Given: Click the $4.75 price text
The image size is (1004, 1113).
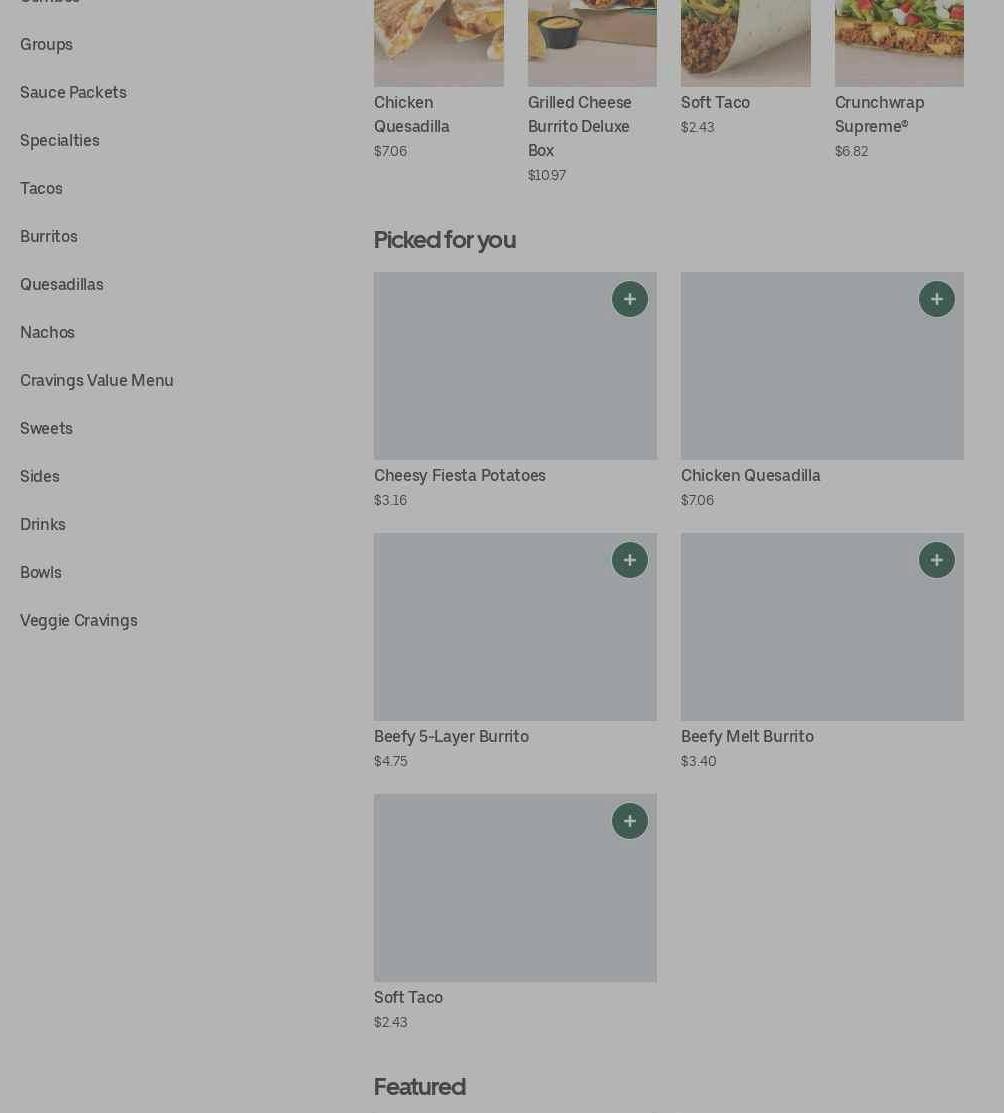Looking at the screenshot, I should [391, 761].
